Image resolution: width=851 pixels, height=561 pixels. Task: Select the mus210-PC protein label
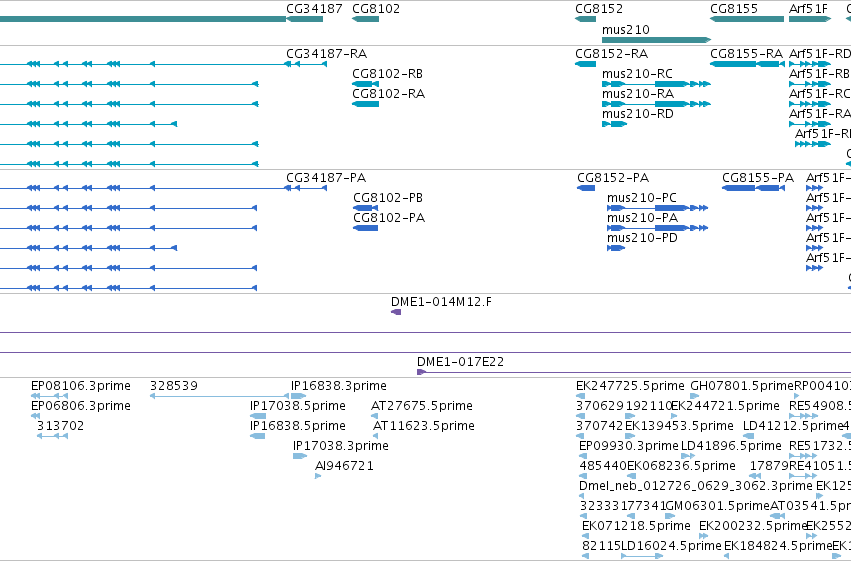[x=642, y=198]
